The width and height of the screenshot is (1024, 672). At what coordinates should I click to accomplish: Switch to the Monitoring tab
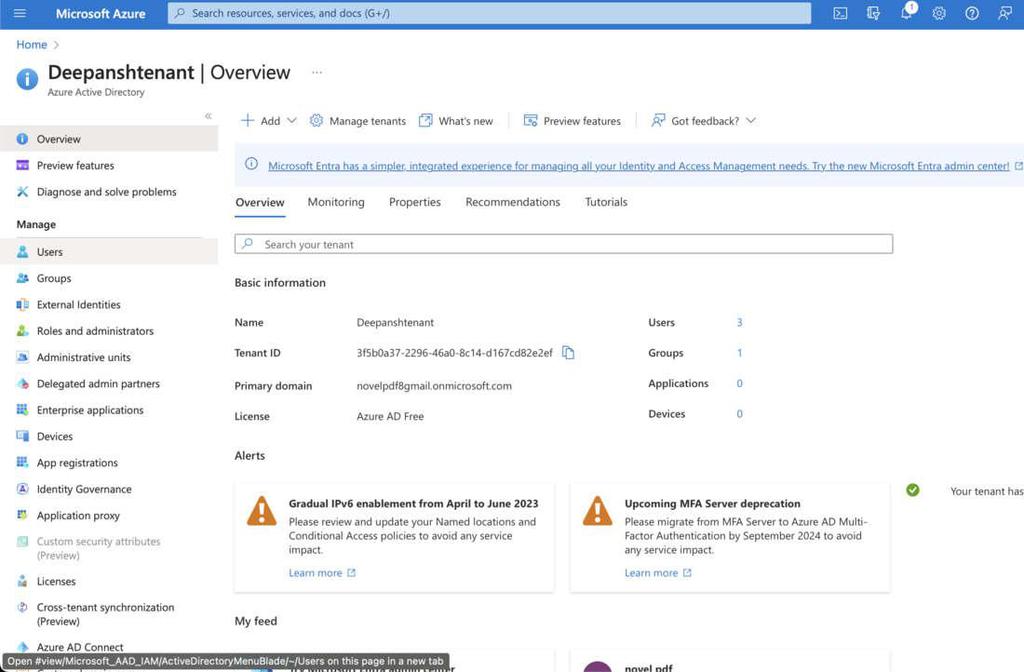[x=336, y=202]
